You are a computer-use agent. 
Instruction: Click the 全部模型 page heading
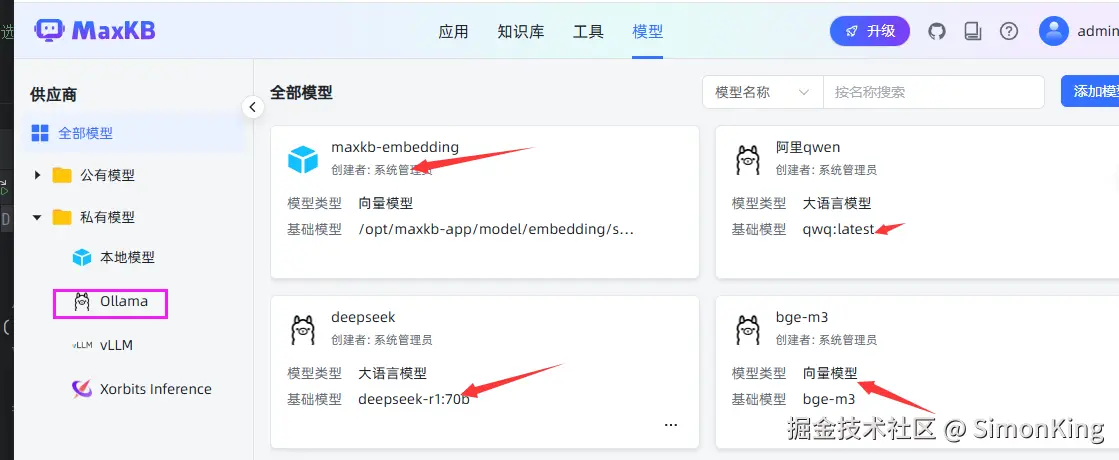coord(301,92)
